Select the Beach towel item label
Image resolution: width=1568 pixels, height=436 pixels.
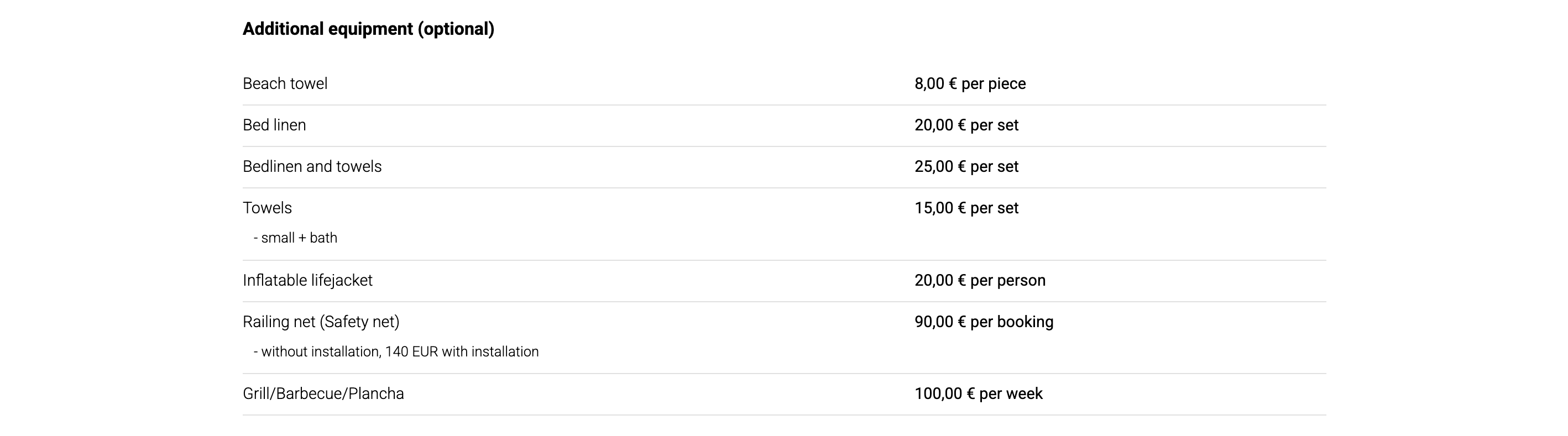285,84
